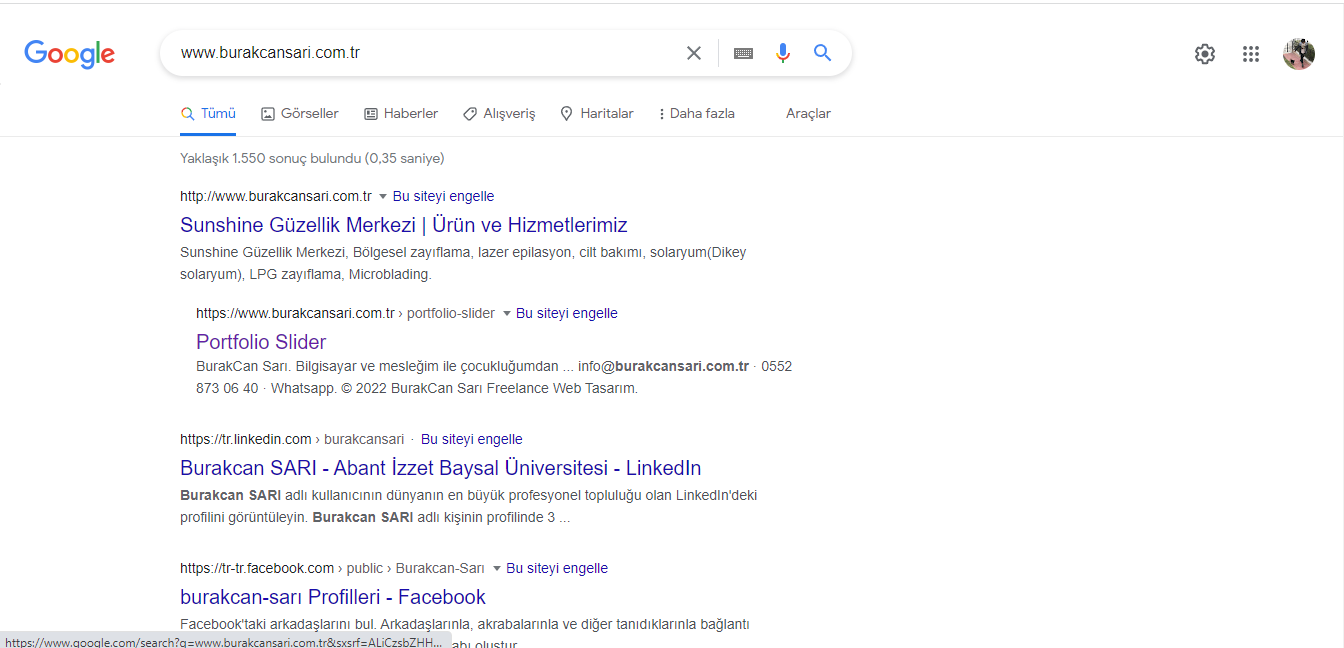Screen dimensions: 1344x648
Task: Open the on-screen keyboard input tool
Action: [743, 53]
